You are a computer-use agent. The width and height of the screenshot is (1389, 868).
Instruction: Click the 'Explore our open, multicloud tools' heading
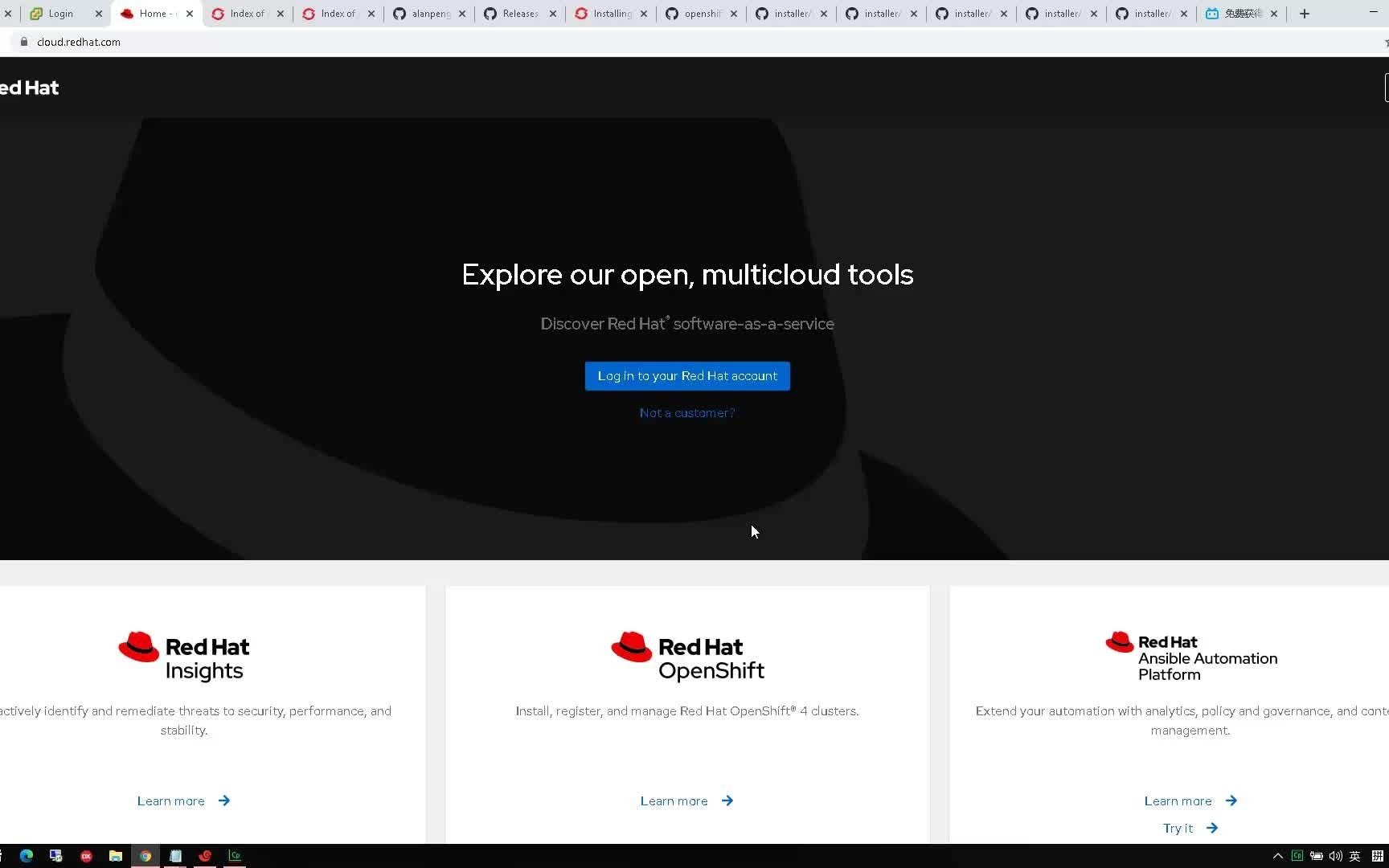click(x=687, y=275)
